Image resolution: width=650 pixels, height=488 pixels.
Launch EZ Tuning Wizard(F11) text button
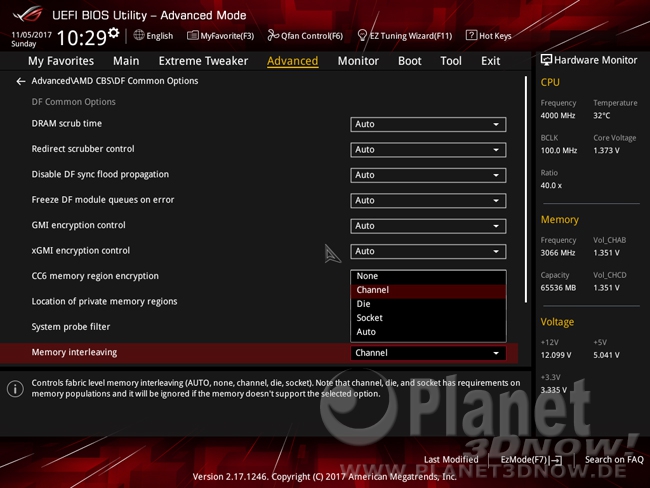411,36
